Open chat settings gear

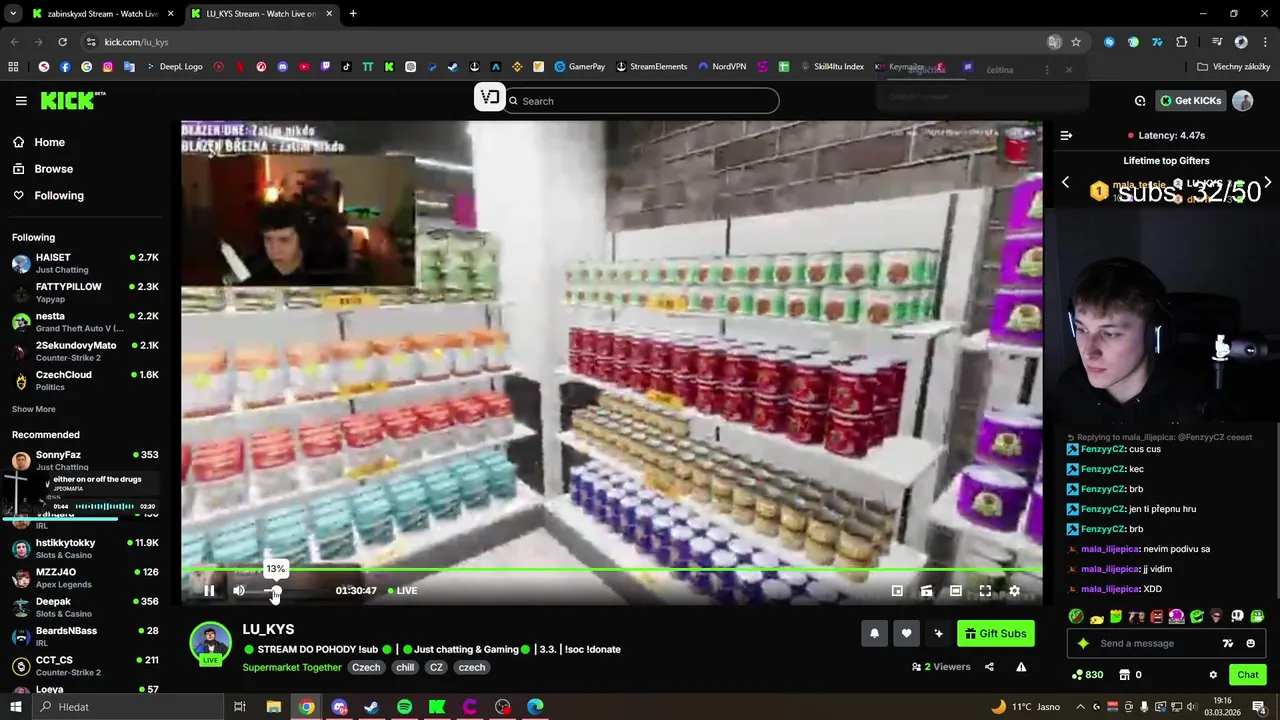coord(1213,675)
